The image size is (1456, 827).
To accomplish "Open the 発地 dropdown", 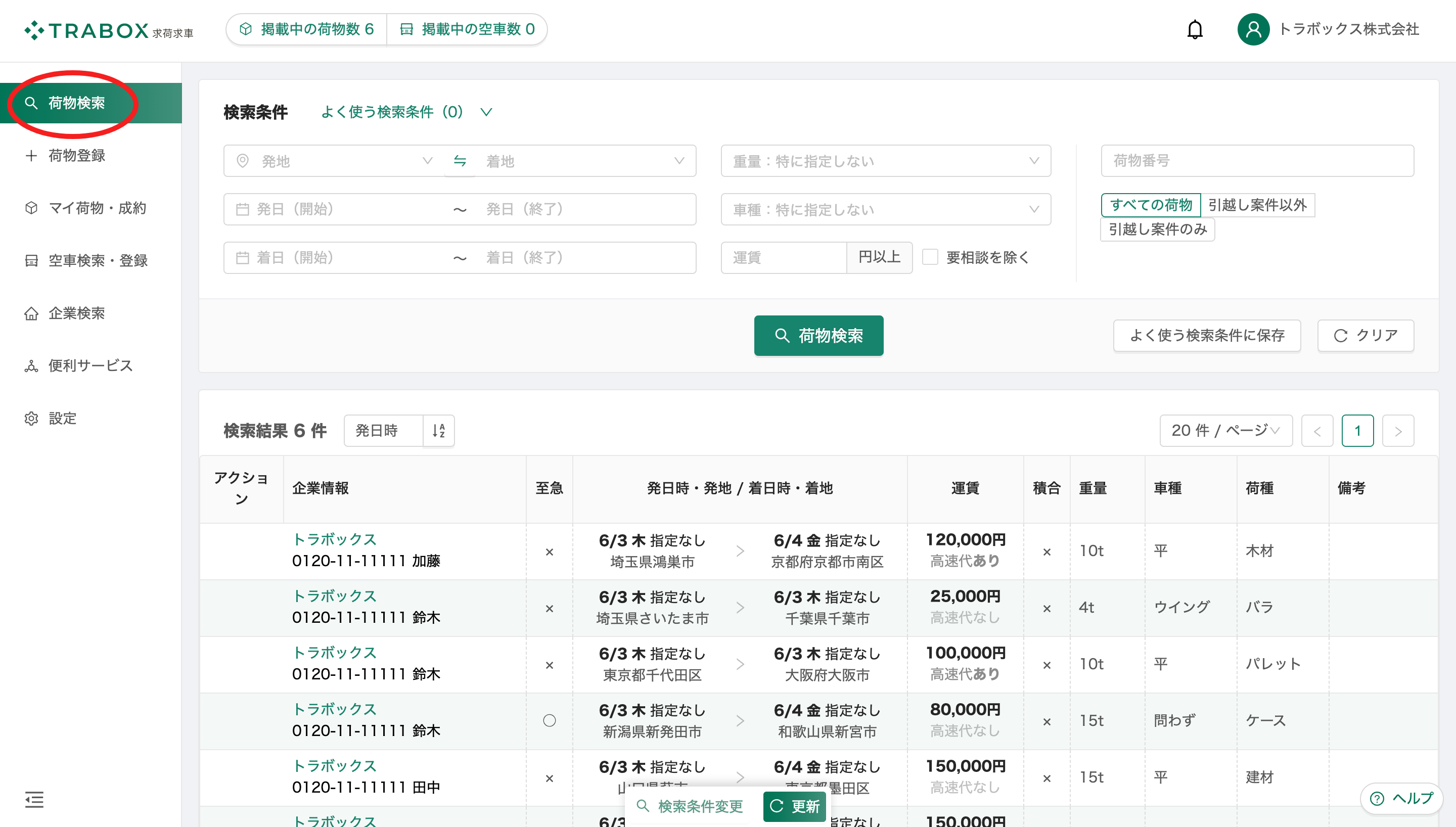I will 335,161.
